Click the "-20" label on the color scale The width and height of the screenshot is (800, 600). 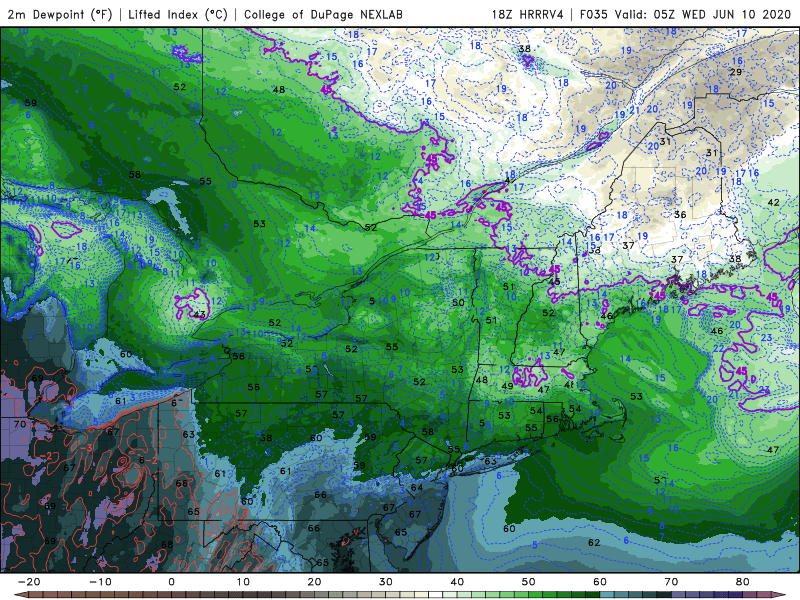tap(29, 582)
